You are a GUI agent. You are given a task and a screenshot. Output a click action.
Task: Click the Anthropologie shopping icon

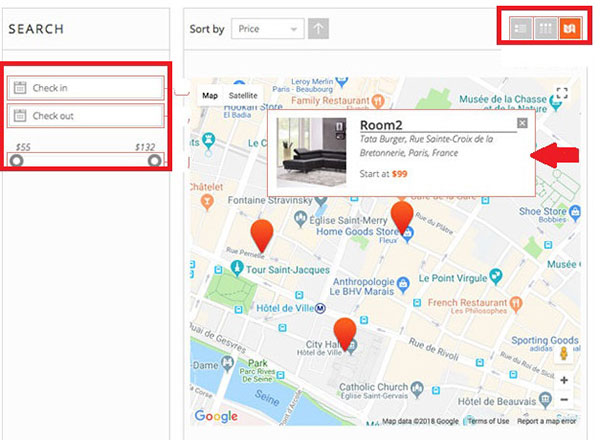click(403, 284)
